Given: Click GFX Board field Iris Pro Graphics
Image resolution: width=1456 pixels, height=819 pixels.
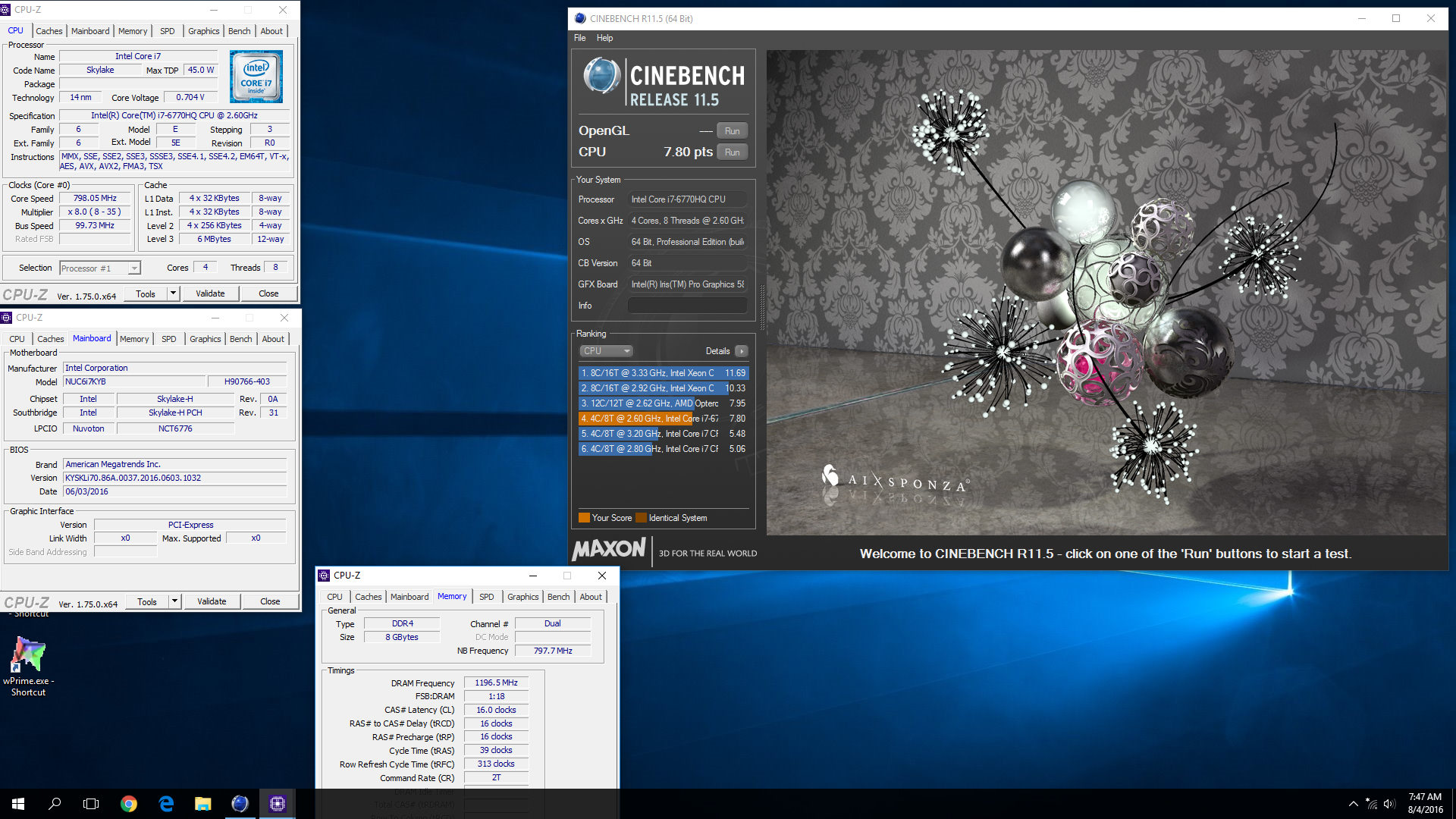Looking at the screenshot, I should point(687,284).
